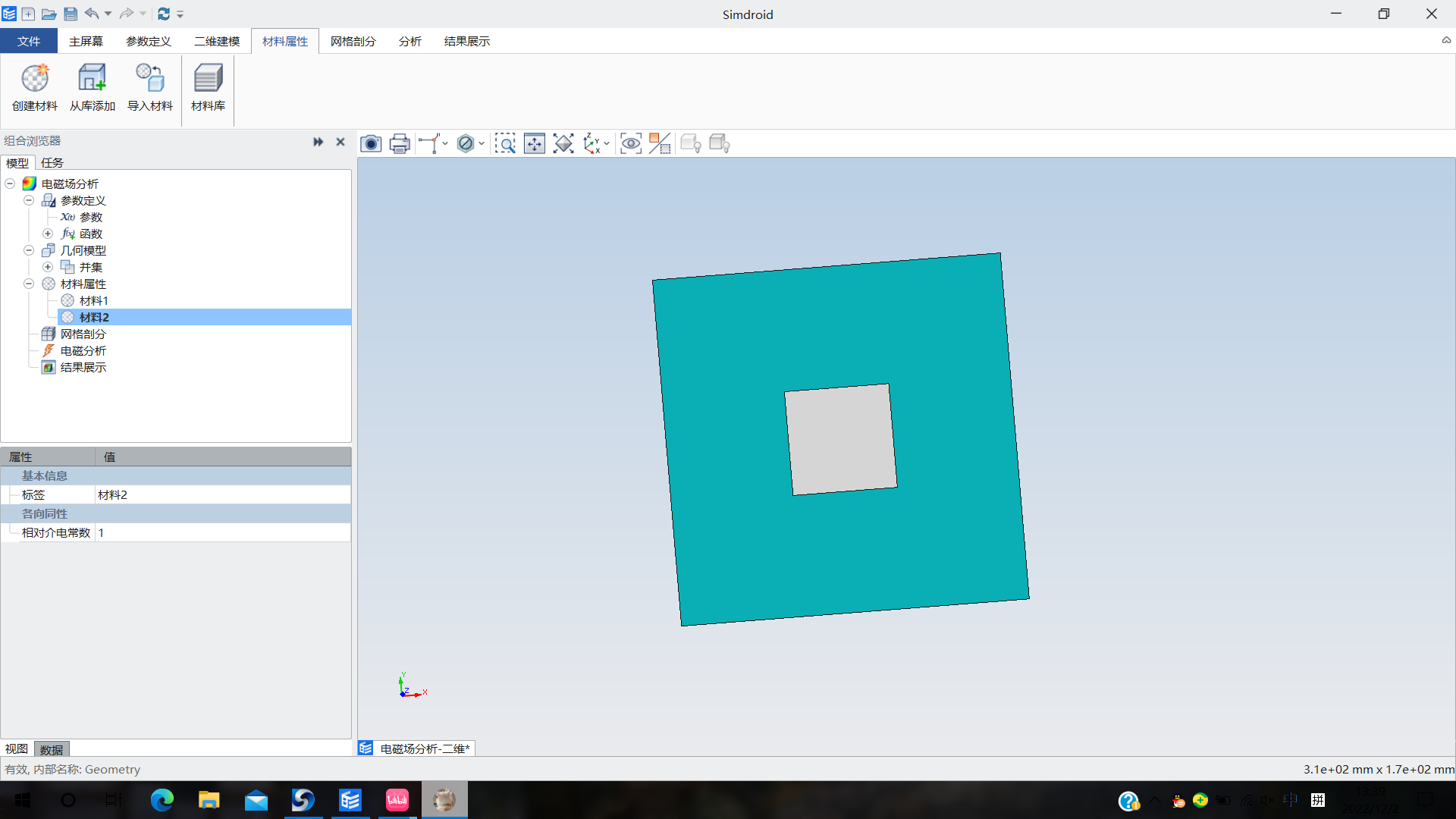Select the 电磁场分析-二维 document tab
The width and height of the screenshot is (1456, 819).
point(417,748)
